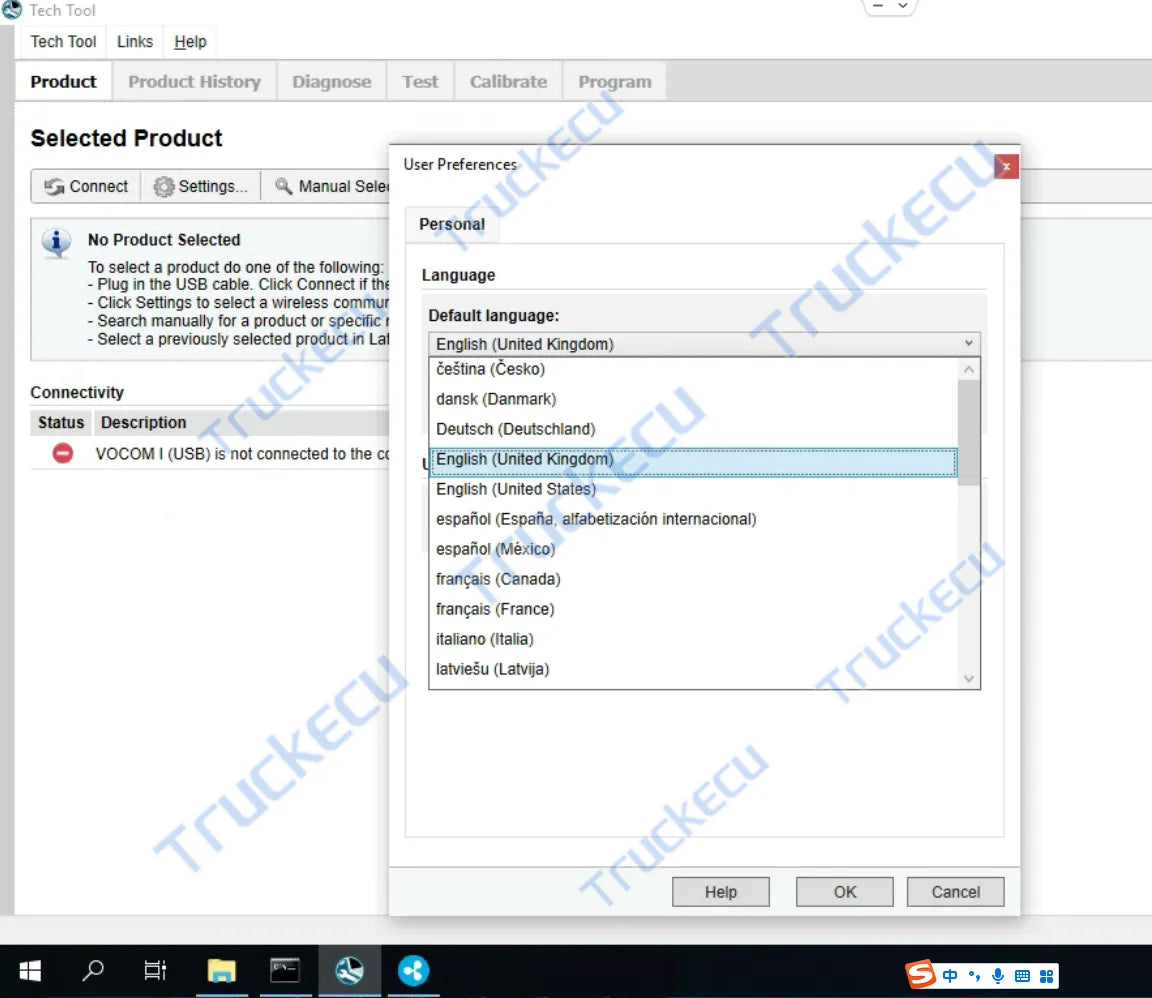This screenshot has height=998, width=1152.
Task: Open Task View on the taskbar
Action: point(155,970)
